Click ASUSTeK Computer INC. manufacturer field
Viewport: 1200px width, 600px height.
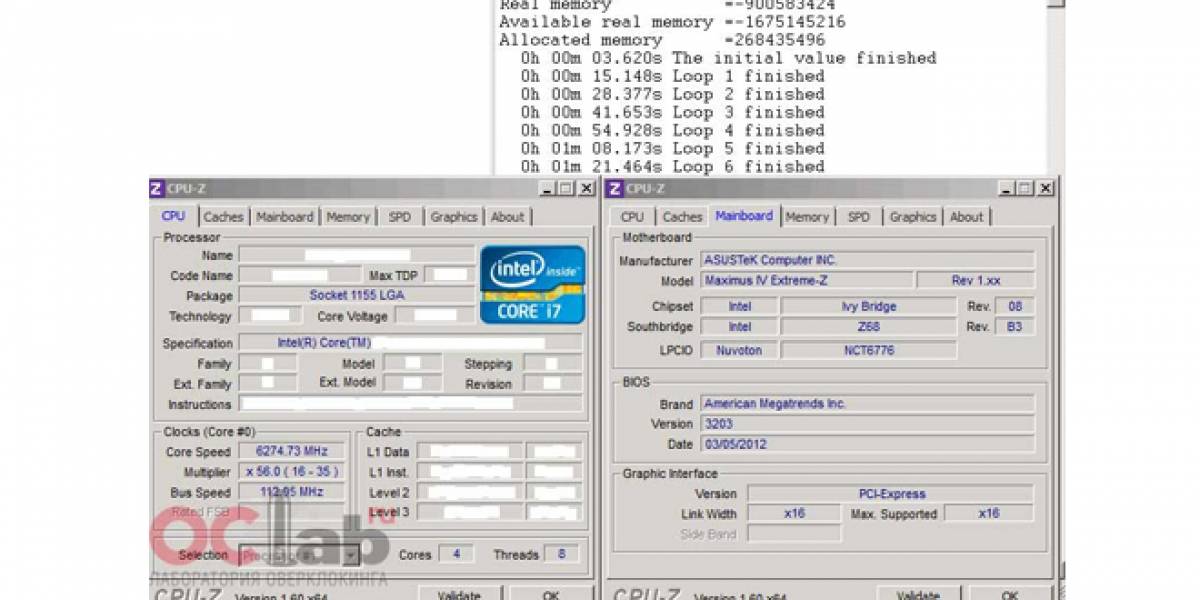click(x=867, y=260)
